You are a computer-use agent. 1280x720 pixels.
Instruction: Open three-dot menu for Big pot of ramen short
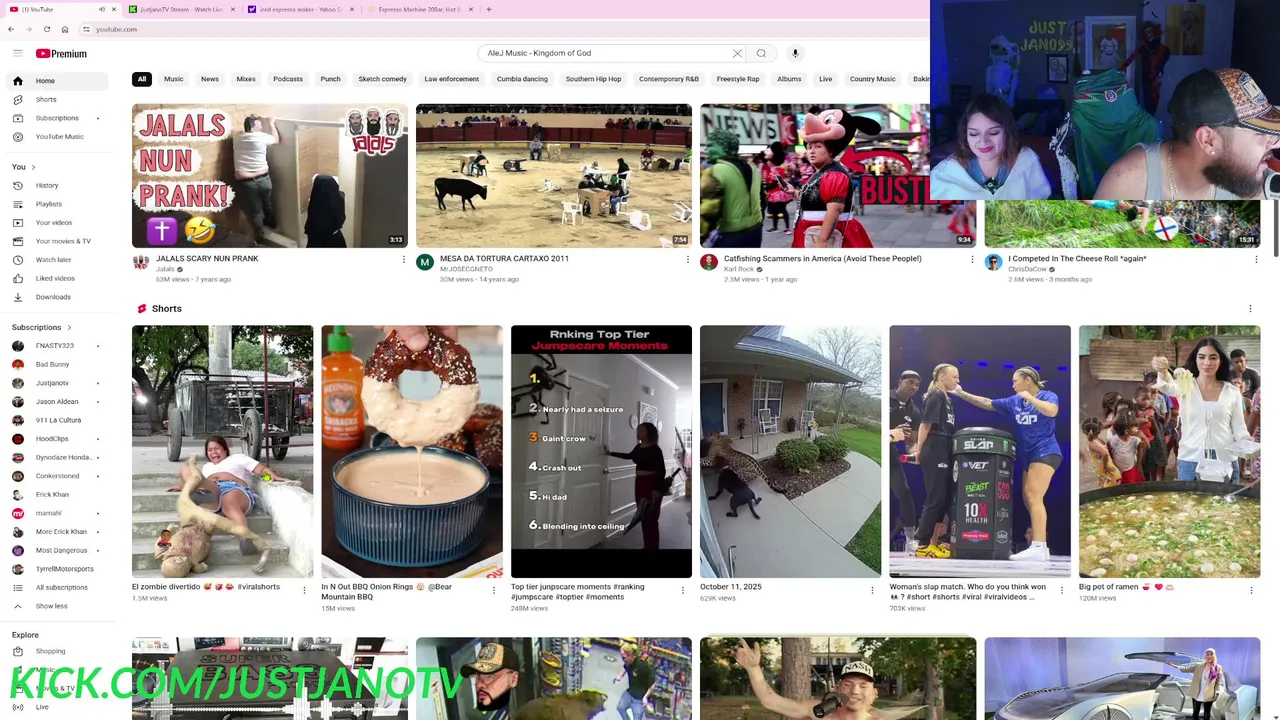coord(1251,590)
